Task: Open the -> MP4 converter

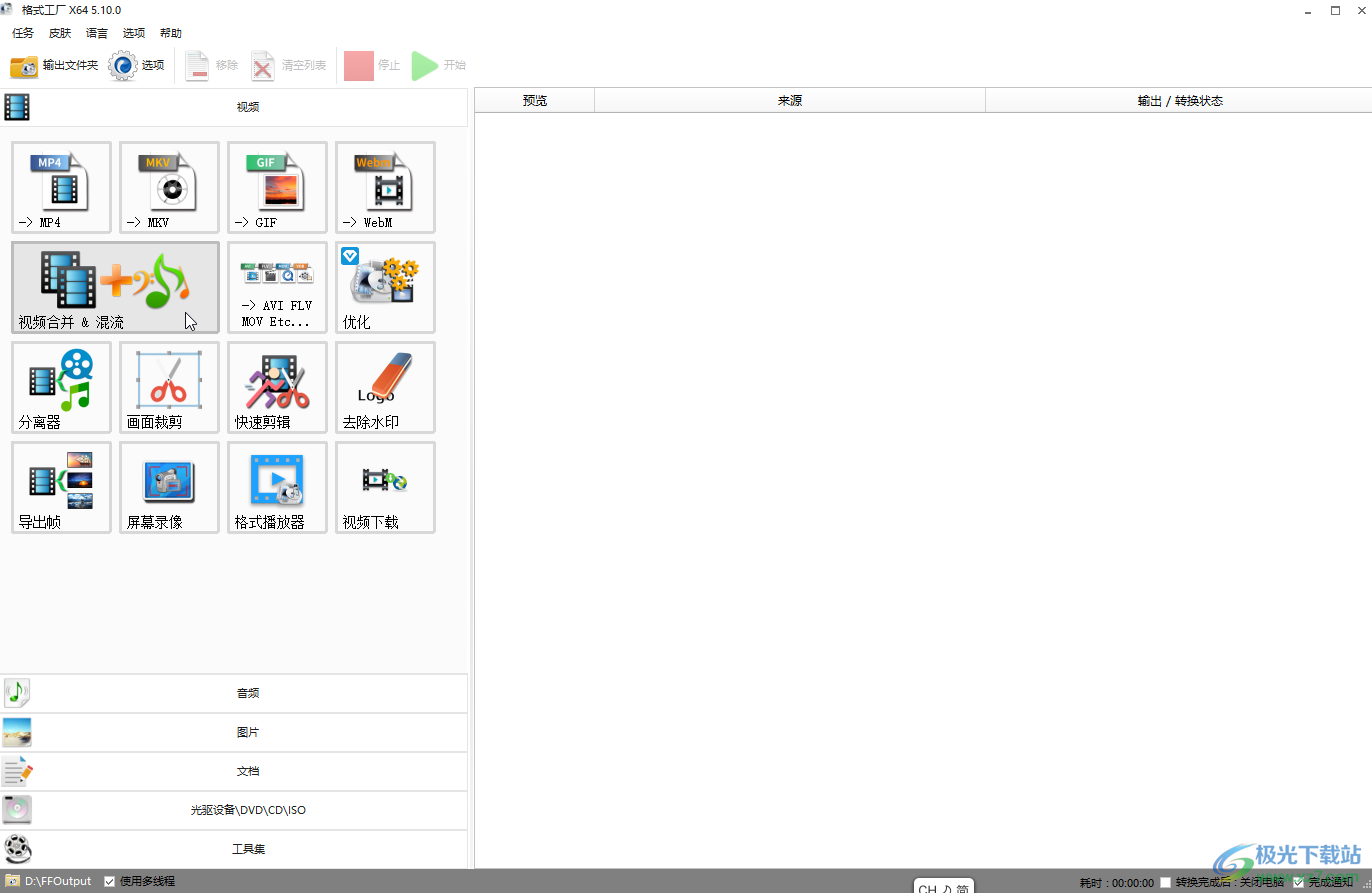Action: coord(61,187)
